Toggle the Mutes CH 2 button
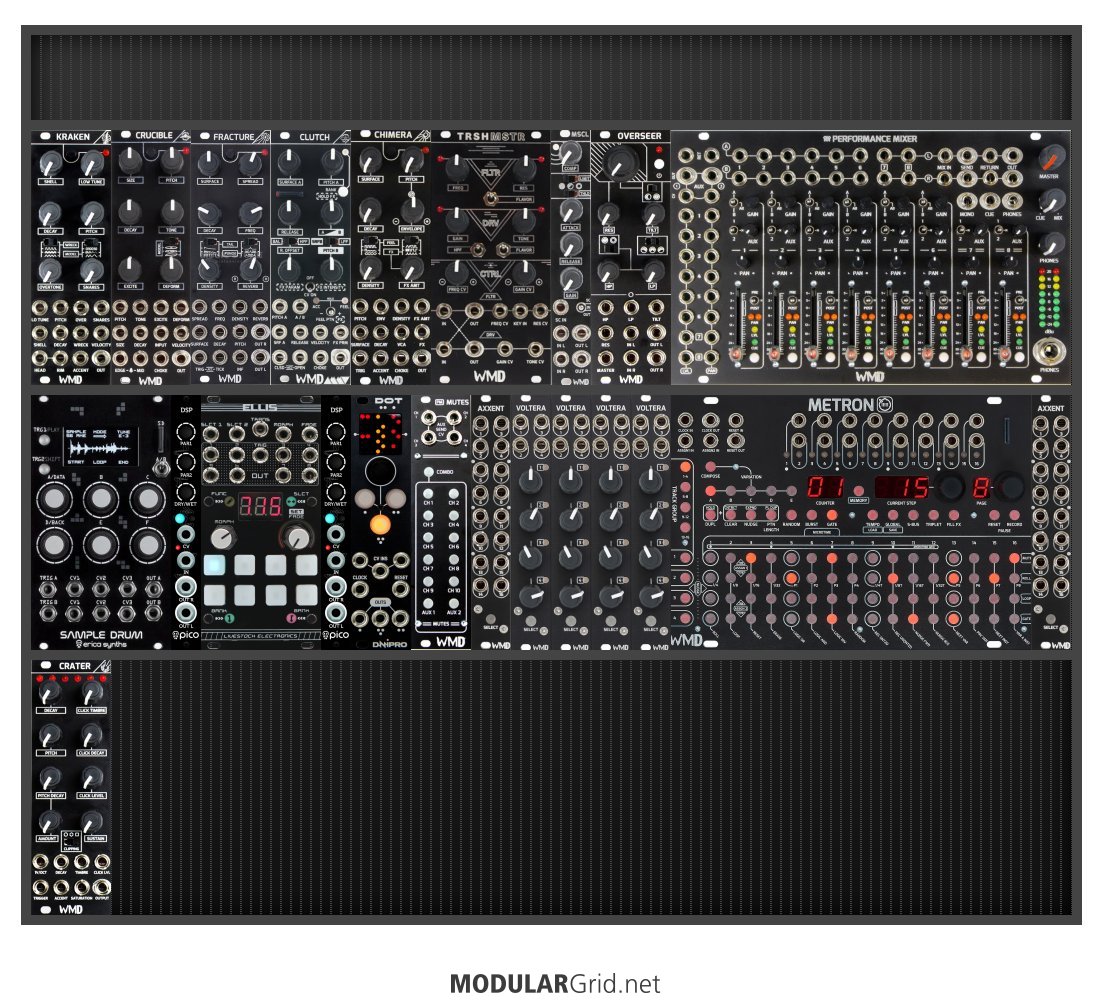This screenshot has height=1005, width=1112. pyautogui.click(x=453, y=494)
